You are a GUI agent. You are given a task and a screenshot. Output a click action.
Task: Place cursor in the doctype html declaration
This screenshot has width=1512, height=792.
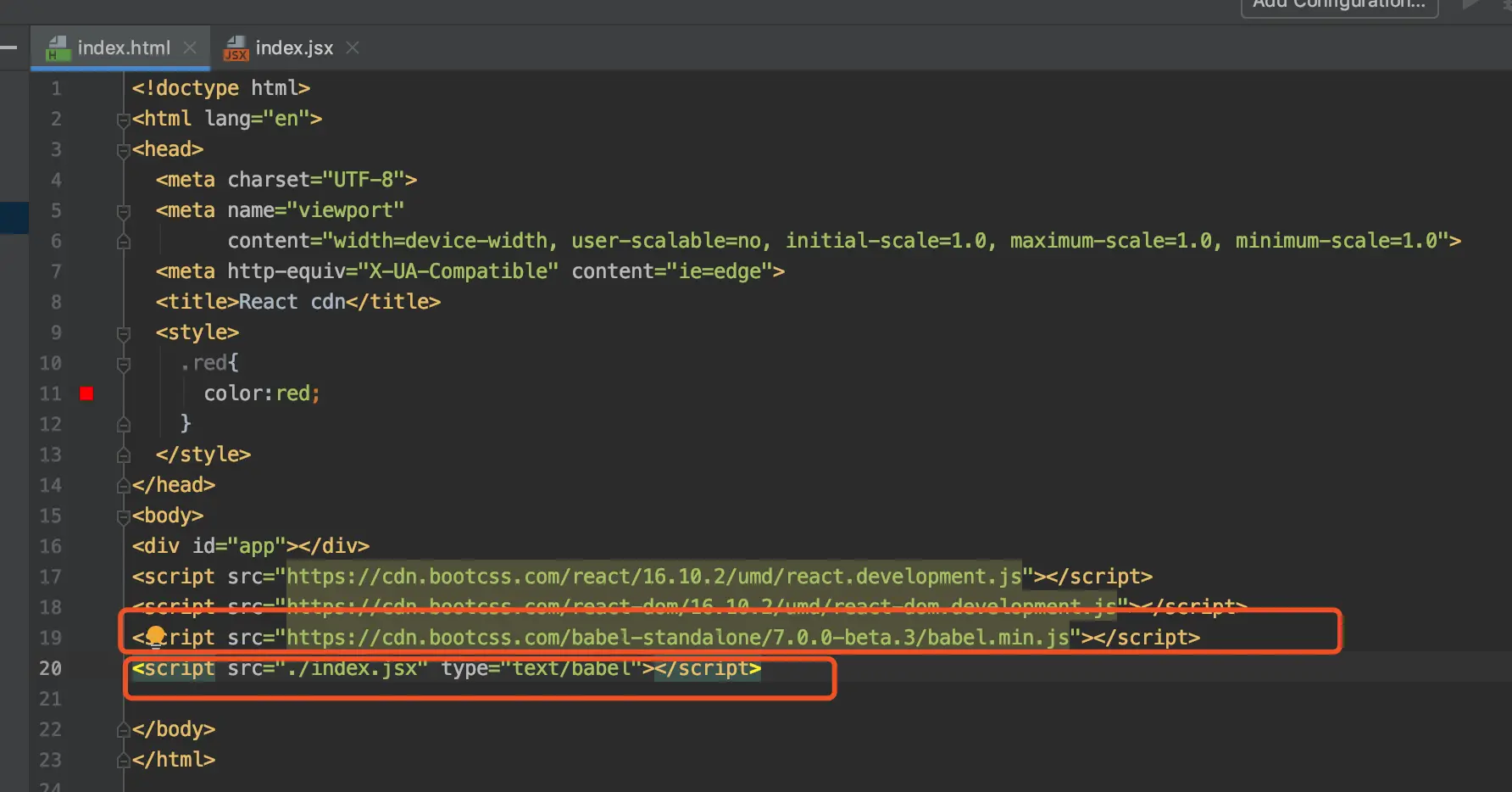(221, 88)
